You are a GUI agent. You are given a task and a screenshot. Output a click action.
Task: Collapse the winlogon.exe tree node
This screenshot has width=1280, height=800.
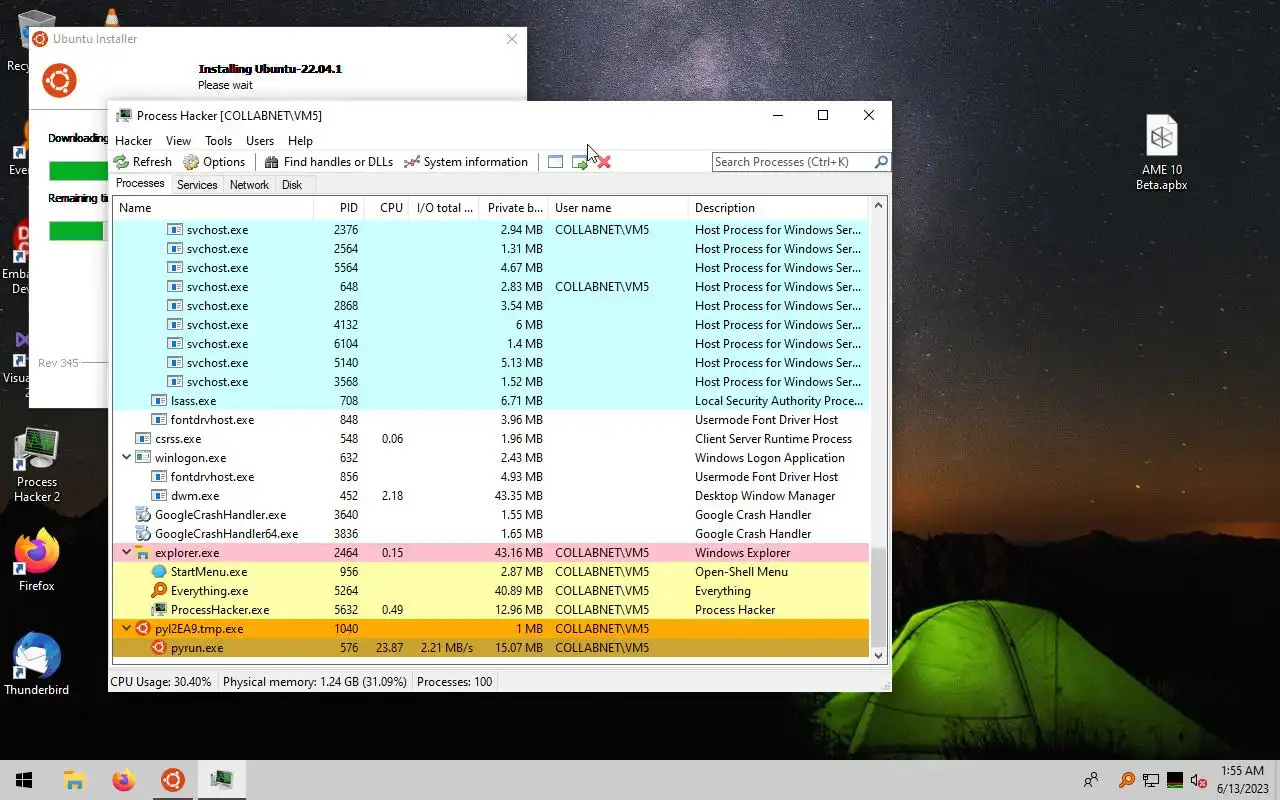[x=127, y=457]
